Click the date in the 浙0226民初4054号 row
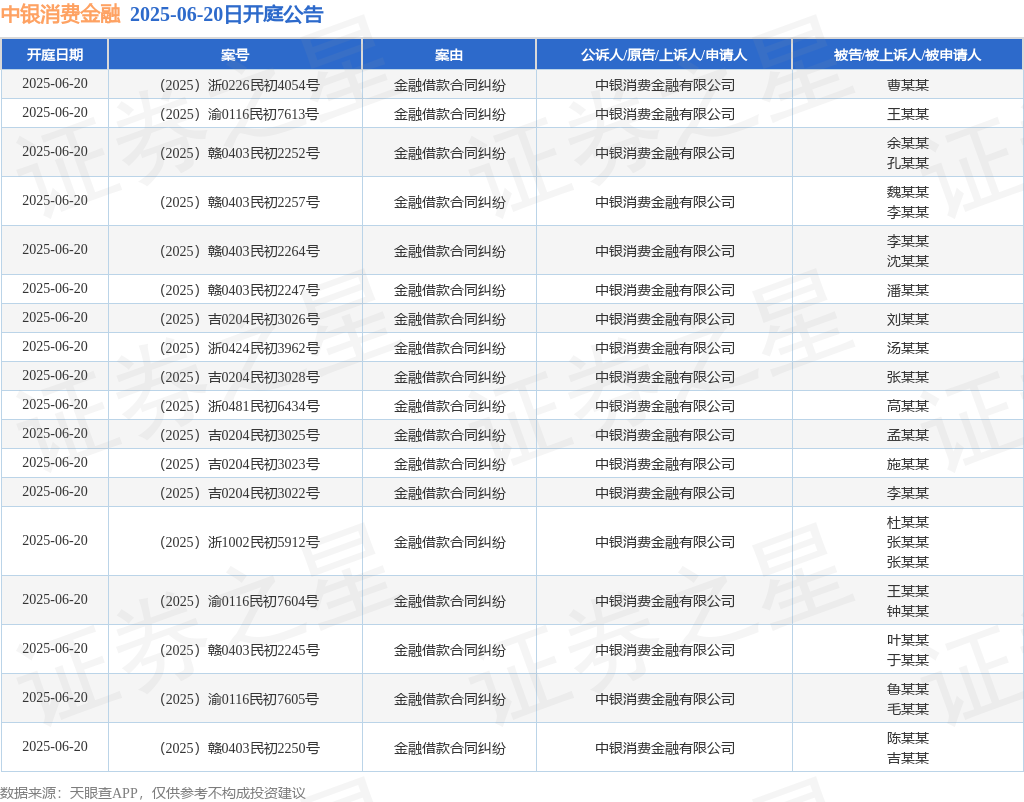This screenshot has height=802, width=1024. 55,84
